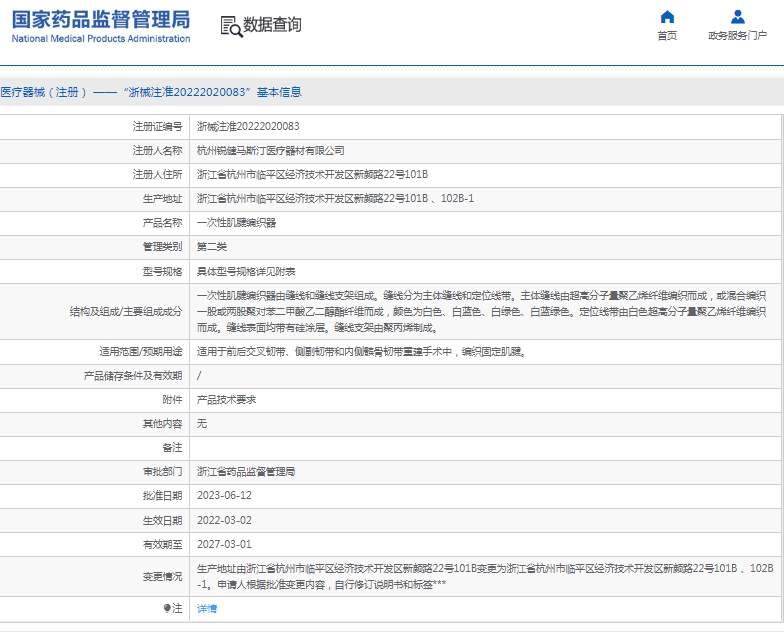The height and width of the screenshot is (632, 784).
Task: Click the 注册人住所 address value ending in 101B
Action: (312, 174)
